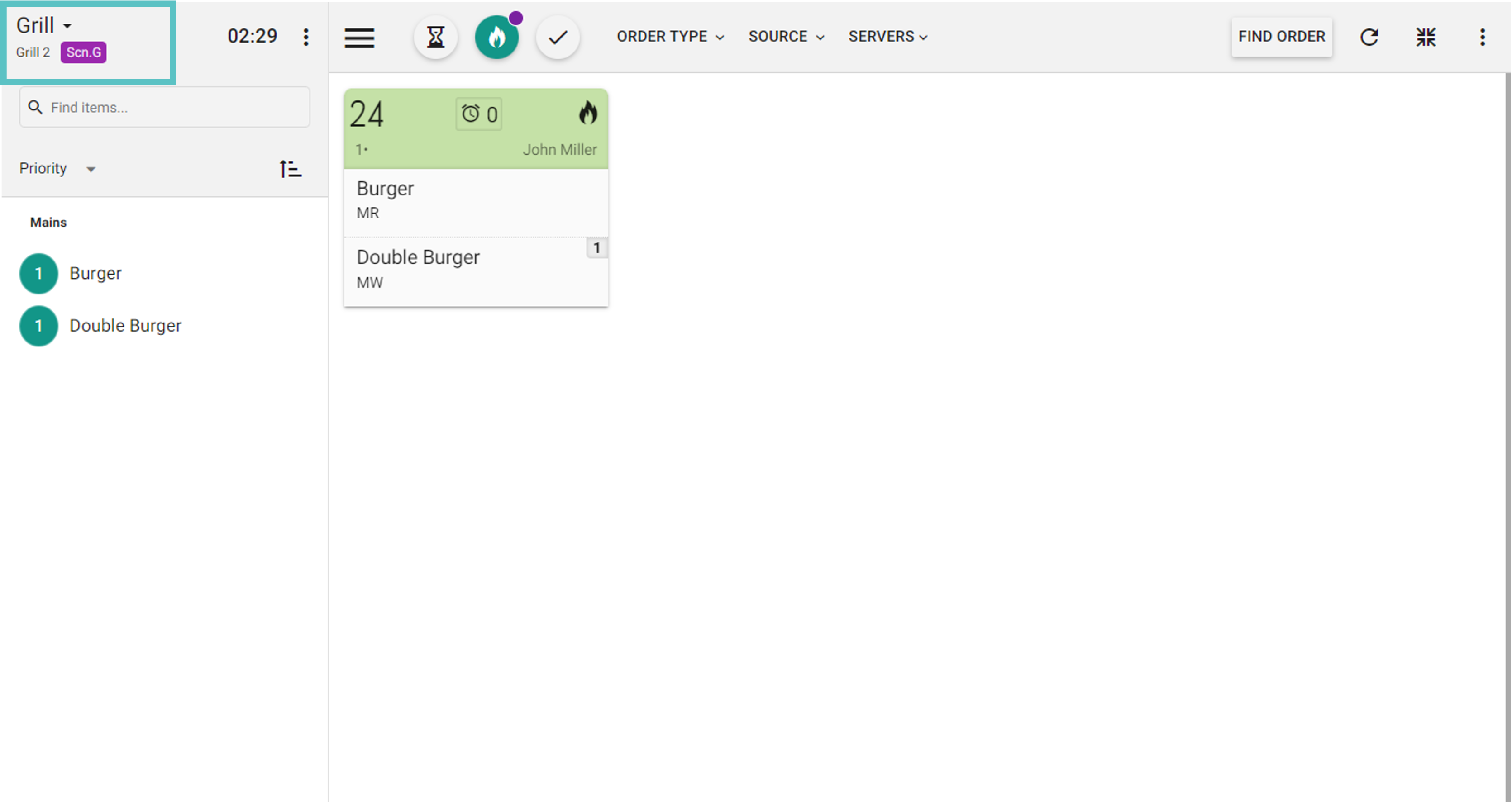
Task: Open the ORDER TYPE dropdown
Action: (x=670, y=36)
